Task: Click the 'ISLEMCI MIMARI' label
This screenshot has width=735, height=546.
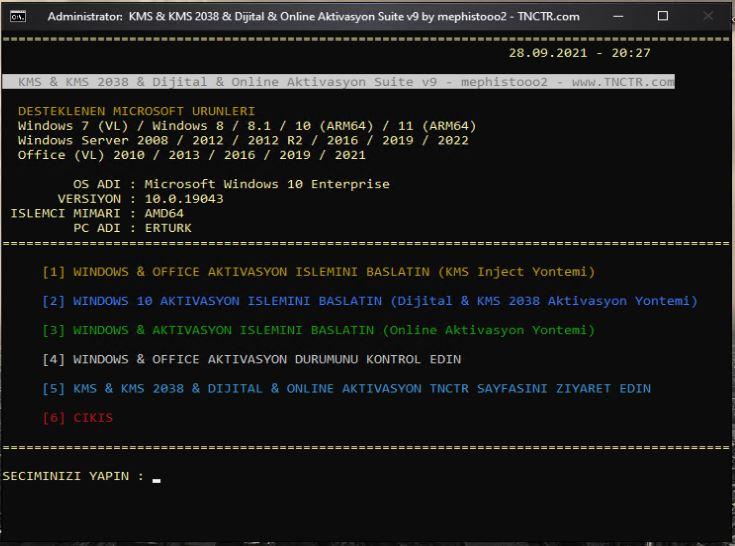Action: pos(66,213)
